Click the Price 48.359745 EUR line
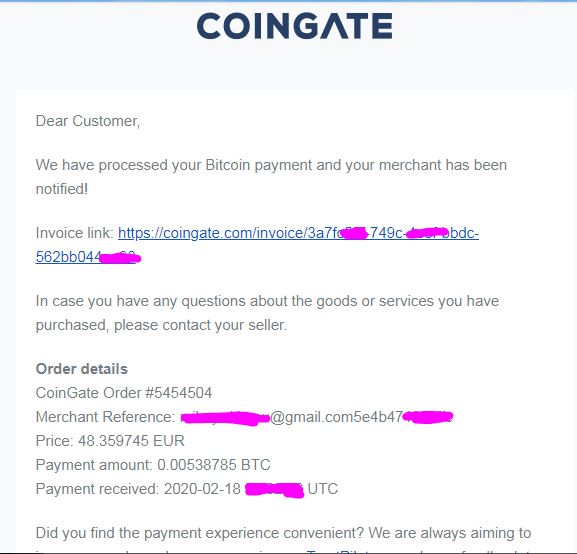 [x=110, y=441]
